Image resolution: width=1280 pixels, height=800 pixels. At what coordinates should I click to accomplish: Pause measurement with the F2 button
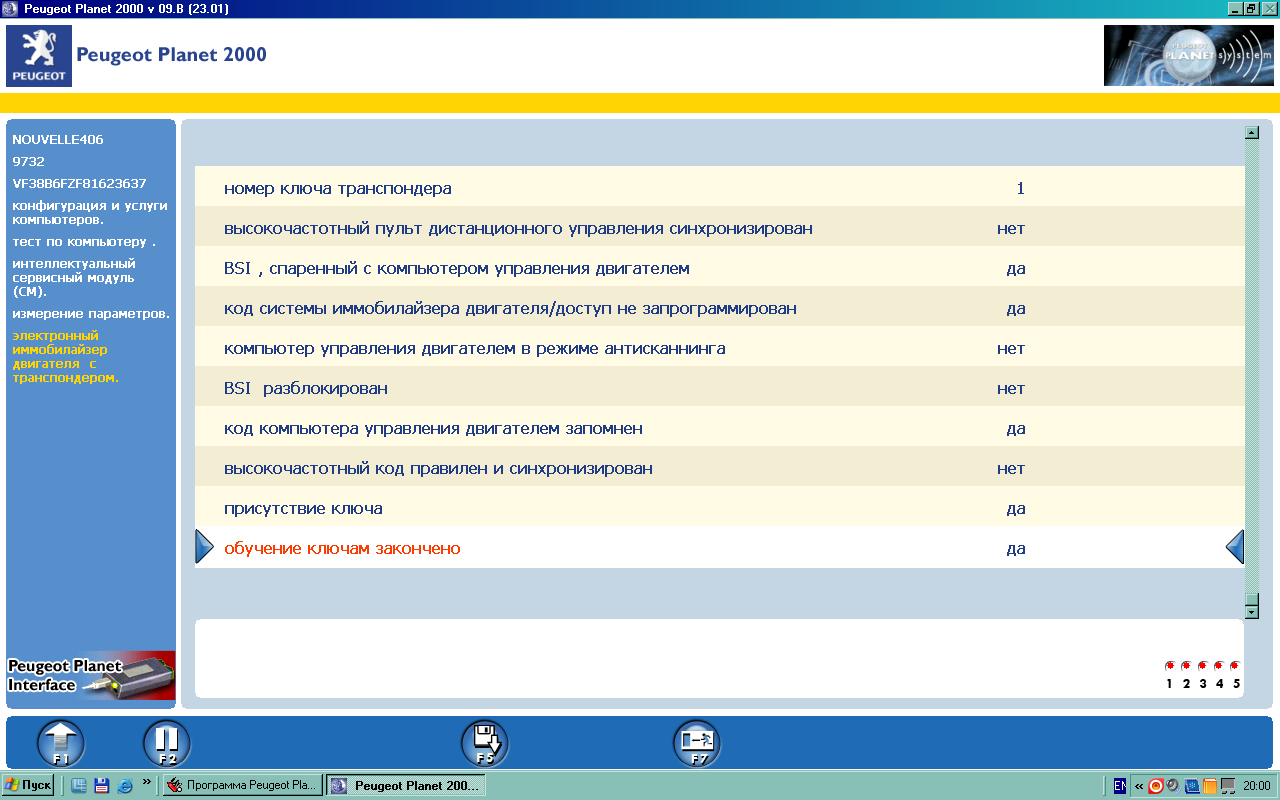pos(167,744)
